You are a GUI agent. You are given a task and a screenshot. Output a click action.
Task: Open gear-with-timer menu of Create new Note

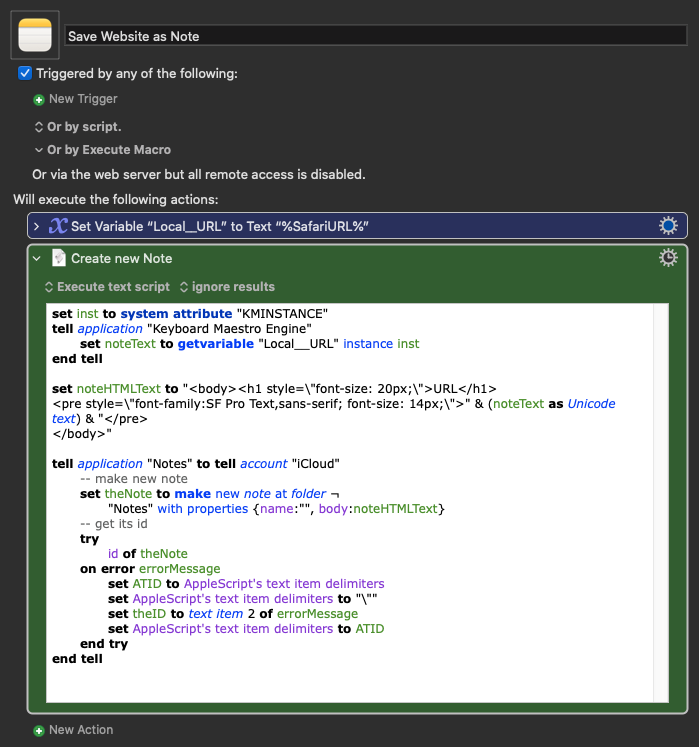click(x=668, y=258)
